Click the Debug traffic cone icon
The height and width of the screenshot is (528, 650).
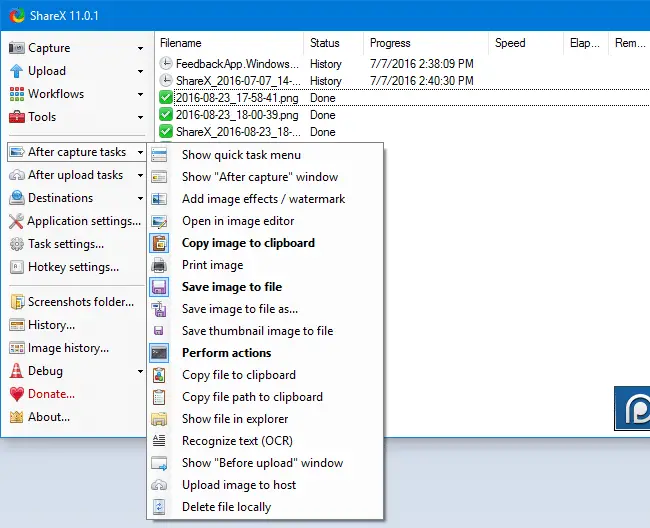tap(17, 371)
